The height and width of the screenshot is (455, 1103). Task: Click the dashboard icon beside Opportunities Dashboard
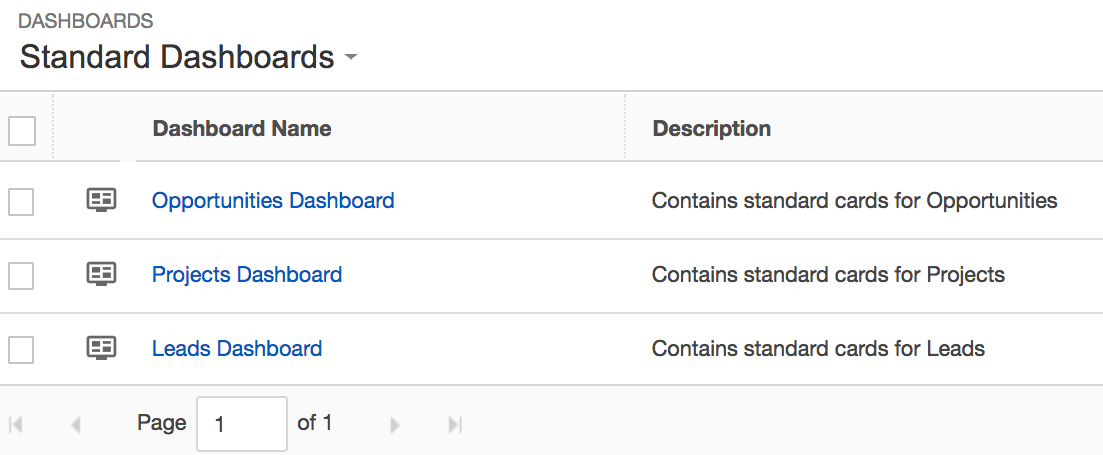[101, 200]
